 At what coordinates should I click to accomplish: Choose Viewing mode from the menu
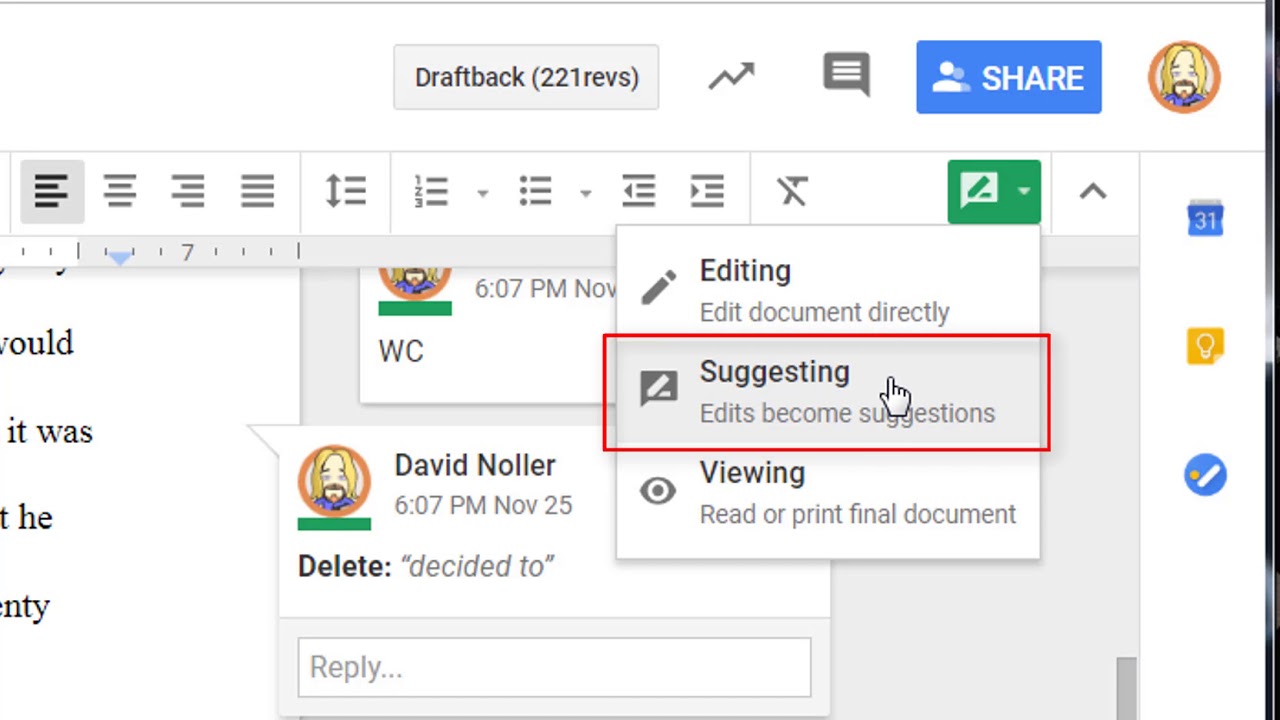[827, 493]
